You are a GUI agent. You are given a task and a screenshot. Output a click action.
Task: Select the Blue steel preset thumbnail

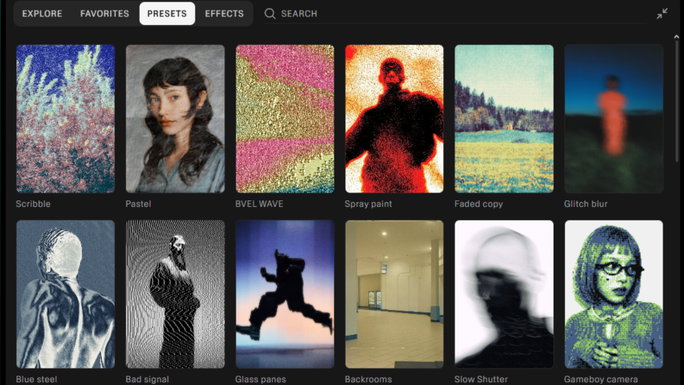coord(65,294)
